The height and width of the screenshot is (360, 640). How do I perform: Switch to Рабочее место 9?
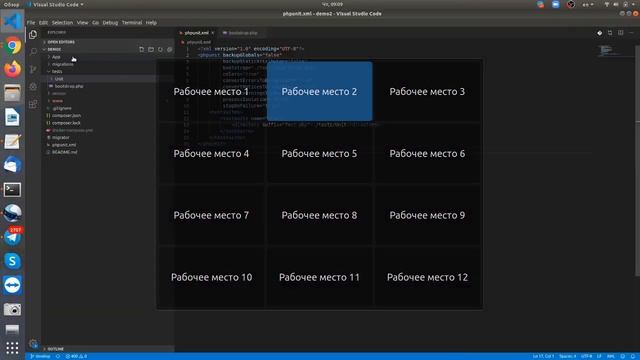coord(427,215)
